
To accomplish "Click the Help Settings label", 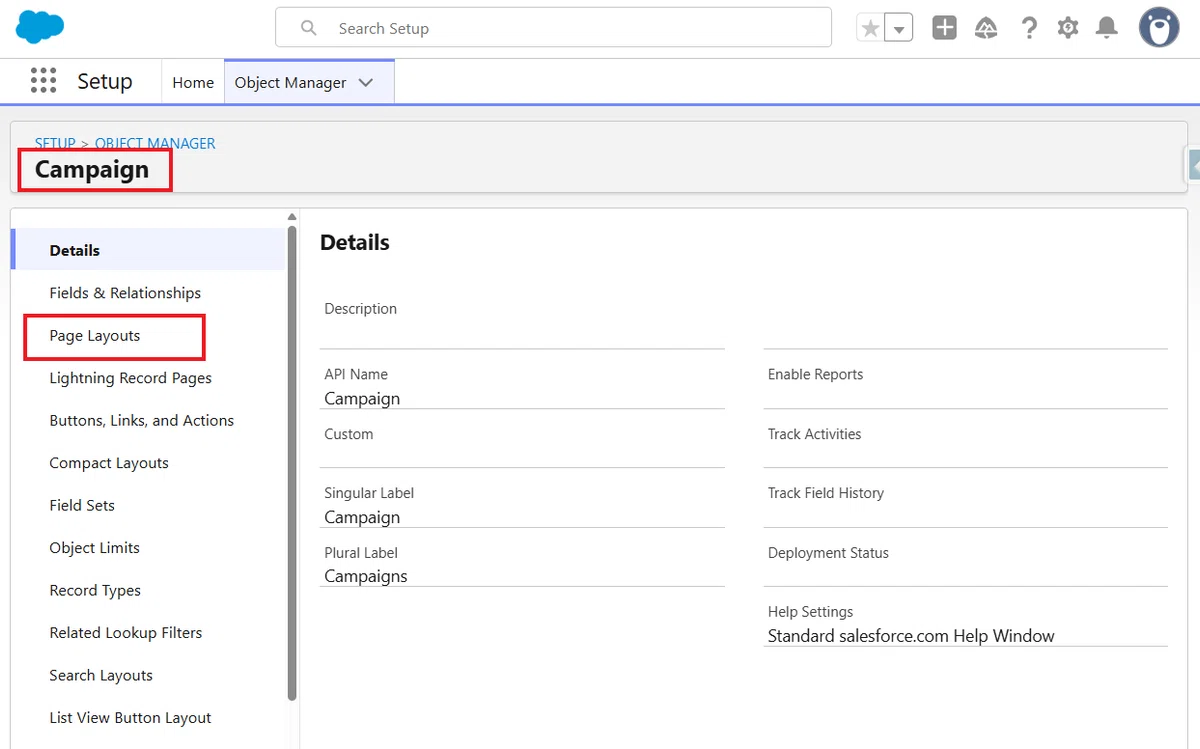I will coord(811,612).
